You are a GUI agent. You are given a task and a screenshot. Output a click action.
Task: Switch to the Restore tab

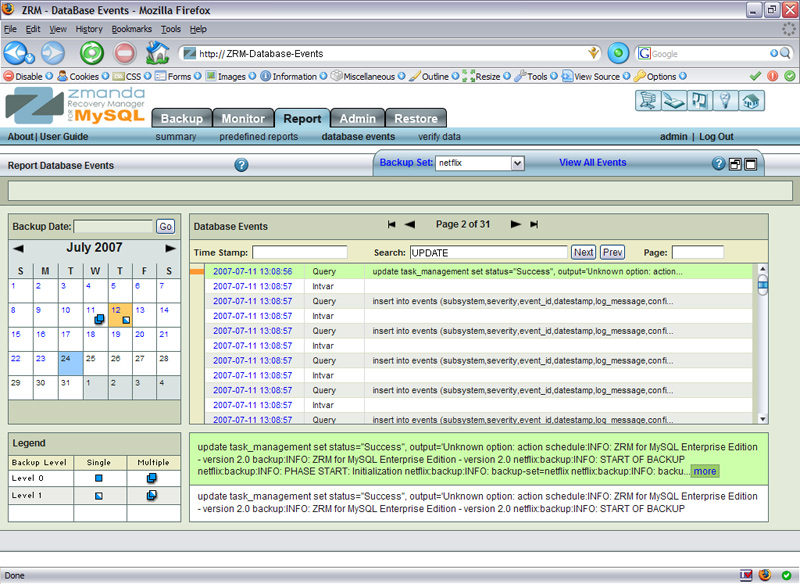click(x=415, y=118)
